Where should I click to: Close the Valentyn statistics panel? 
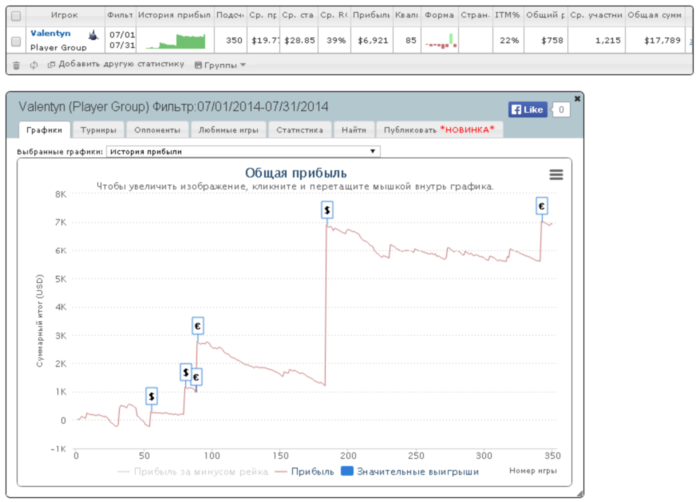click(577, 99)
